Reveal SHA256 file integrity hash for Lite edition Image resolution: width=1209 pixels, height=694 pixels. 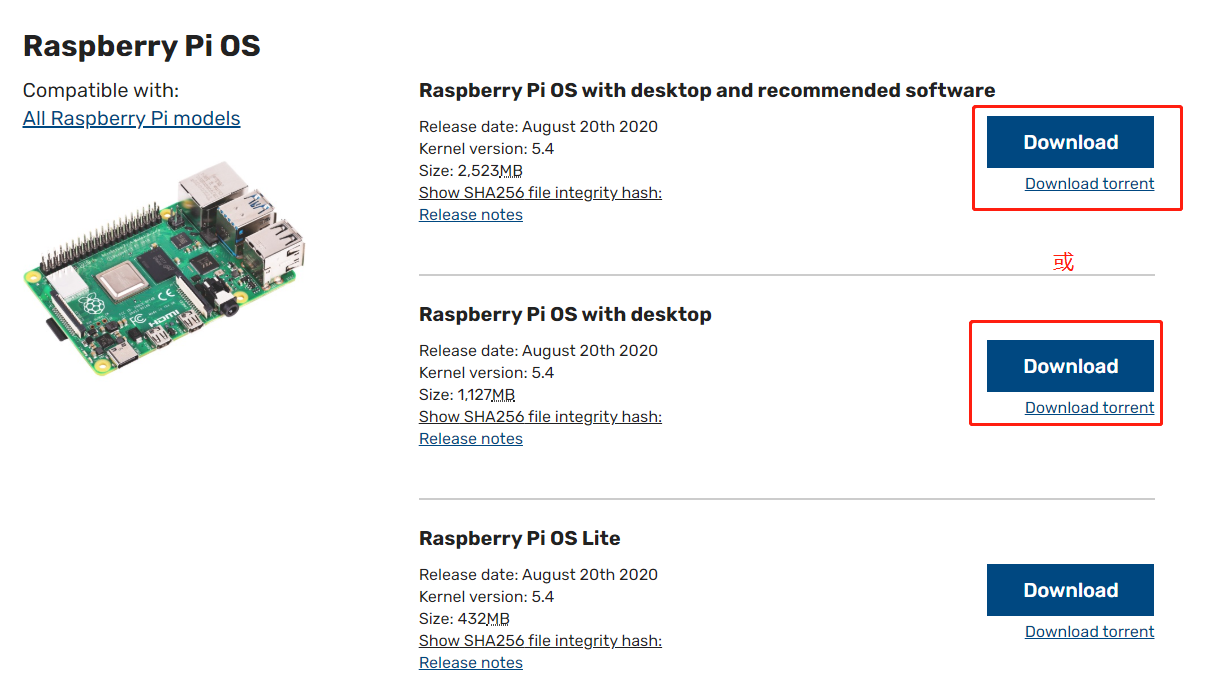[x=540, y=640]
